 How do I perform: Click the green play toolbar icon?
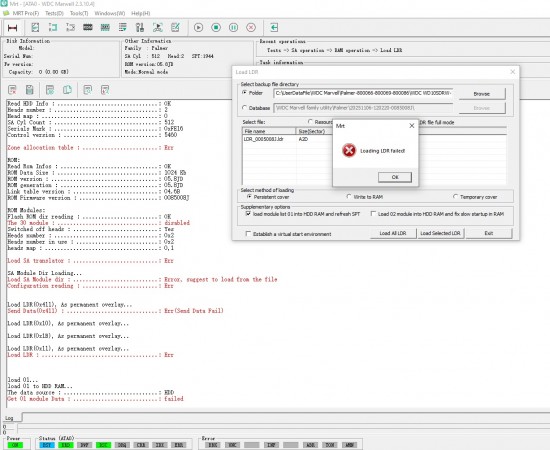pyautogui.click(x=199, y=27)
